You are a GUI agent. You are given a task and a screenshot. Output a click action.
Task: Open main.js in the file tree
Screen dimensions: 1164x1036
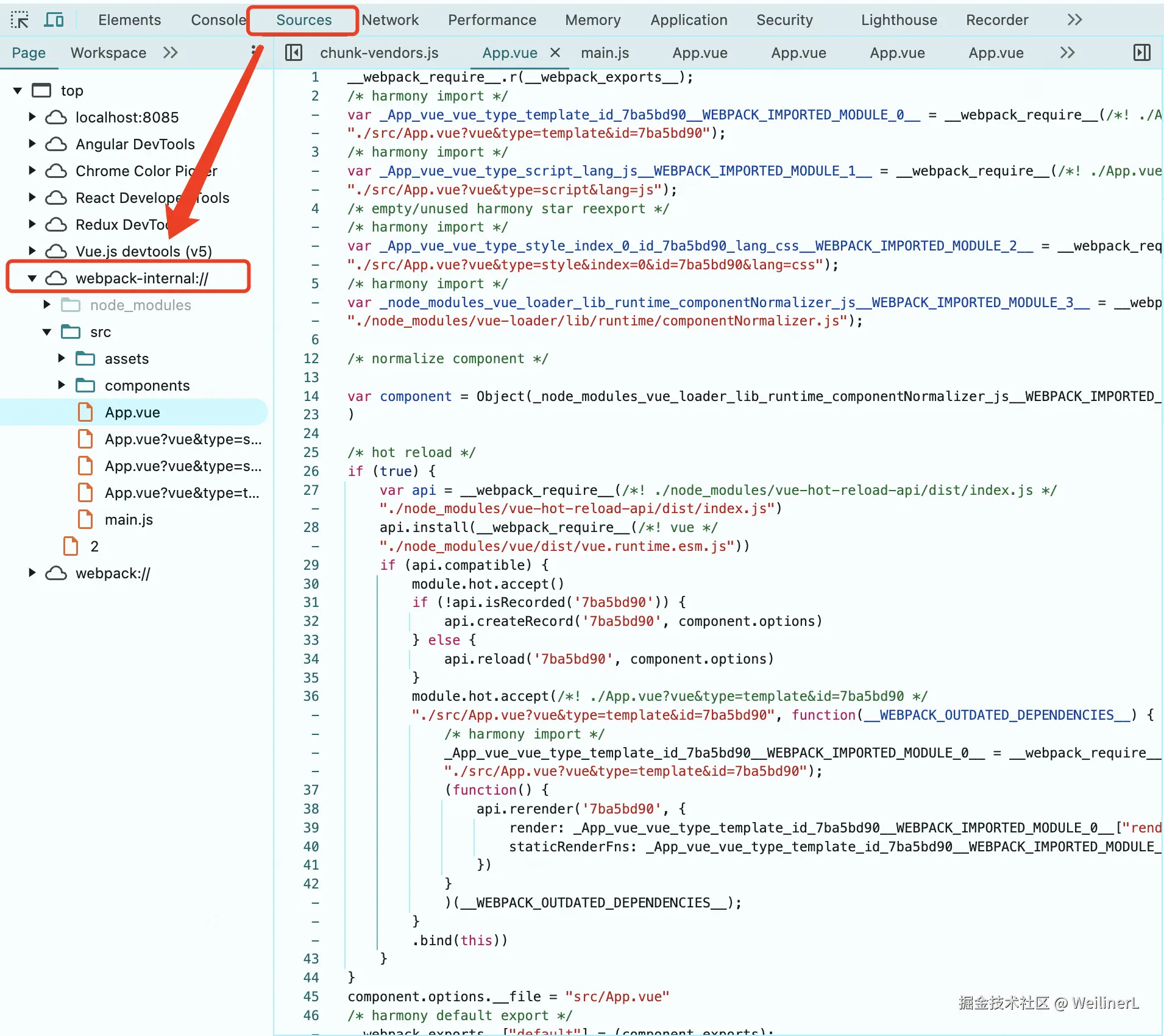pos(129,520)
